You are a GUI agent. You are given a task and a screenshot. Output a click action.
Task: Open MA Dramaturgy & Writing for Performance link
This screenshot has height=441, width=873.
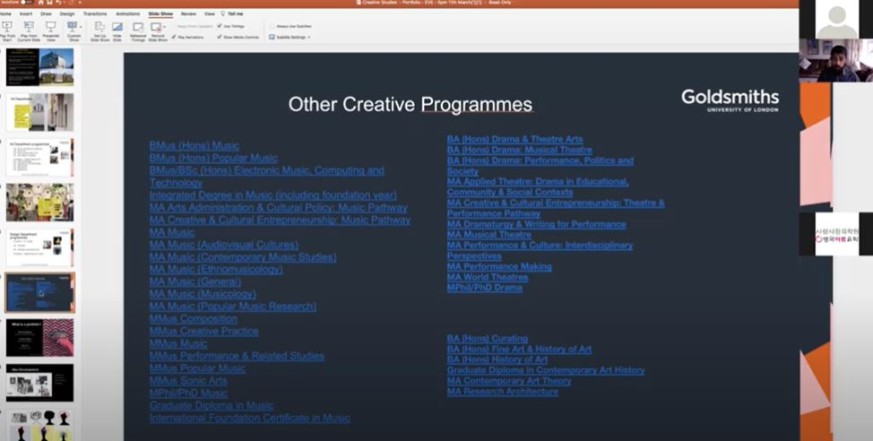pyautogui.click(x=536, y=224)
